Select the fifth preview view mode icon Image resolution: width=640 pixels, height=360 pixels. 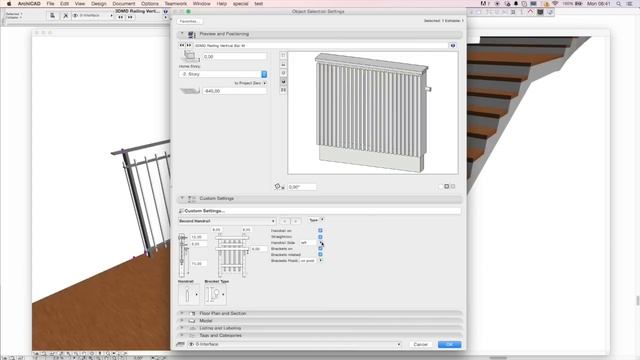283,90
